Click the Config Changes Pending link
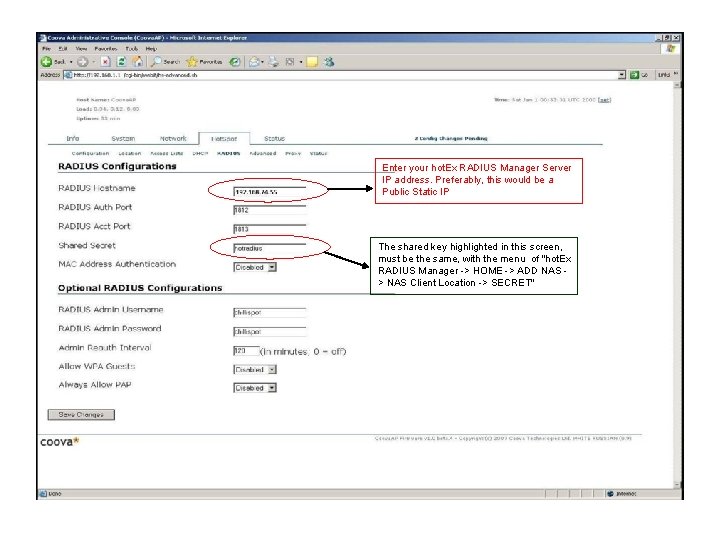720x540 pixels. [450, 138]
